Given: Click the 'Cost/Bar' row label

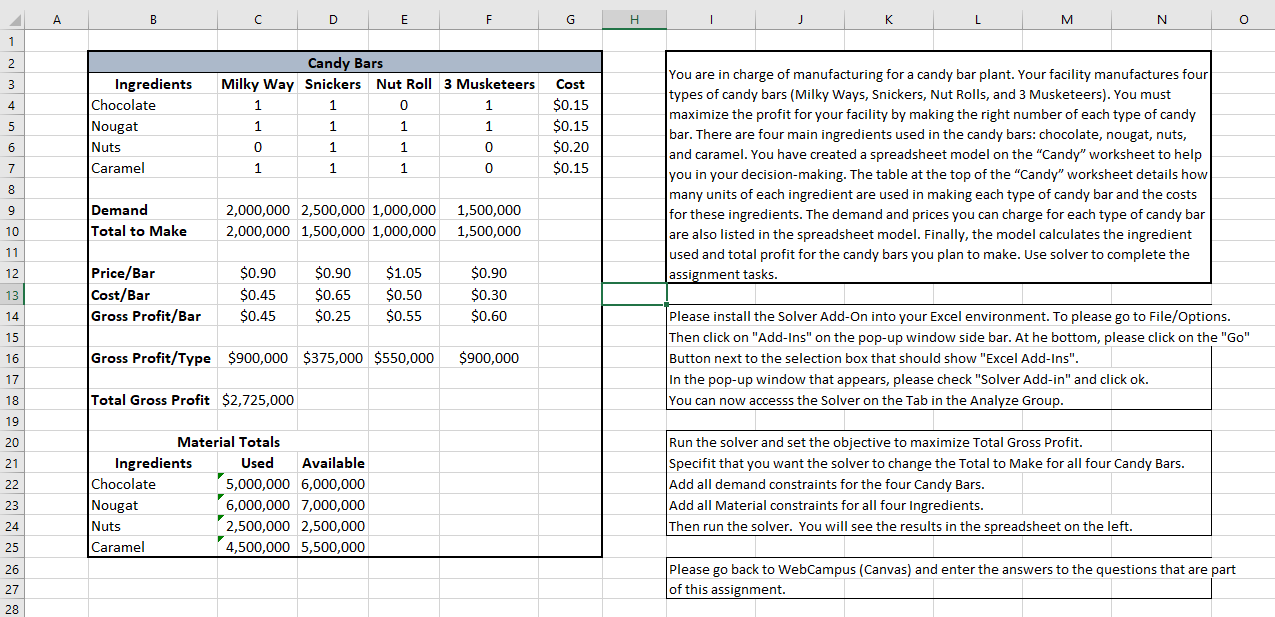Looking at the screenshot, I should (x=121, y=295).
